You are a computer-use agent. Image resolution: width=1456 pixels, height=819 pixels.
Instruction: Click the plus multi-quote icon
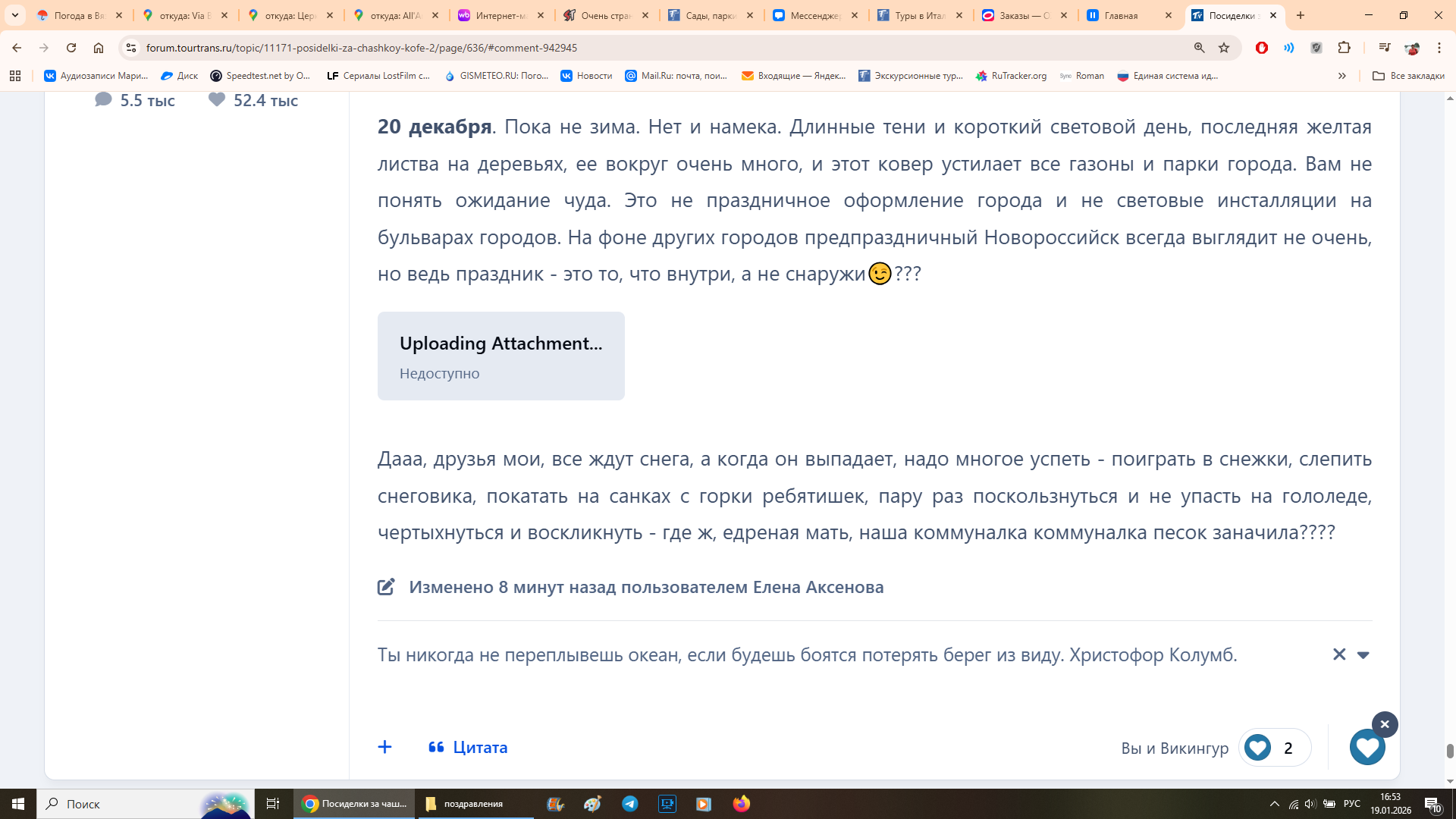384,747
